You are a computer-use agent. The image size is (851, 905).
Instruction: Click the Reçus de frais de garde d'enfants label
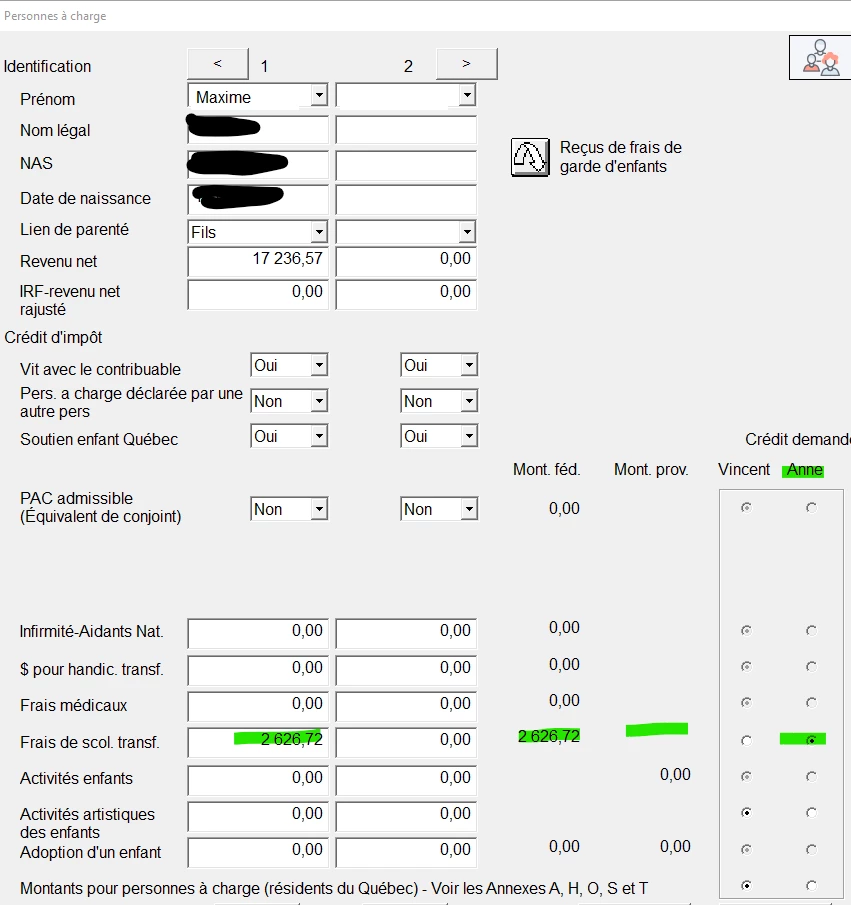(621, 157)
